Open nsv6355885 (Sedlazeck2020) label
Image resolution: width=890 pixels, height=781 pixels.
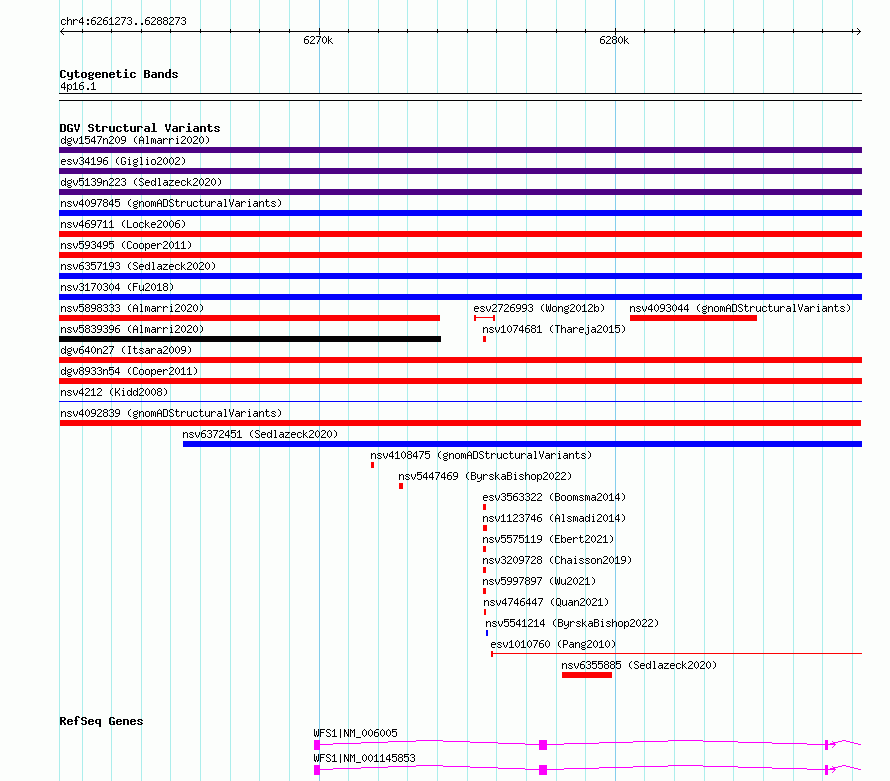(x=639, y=665)
